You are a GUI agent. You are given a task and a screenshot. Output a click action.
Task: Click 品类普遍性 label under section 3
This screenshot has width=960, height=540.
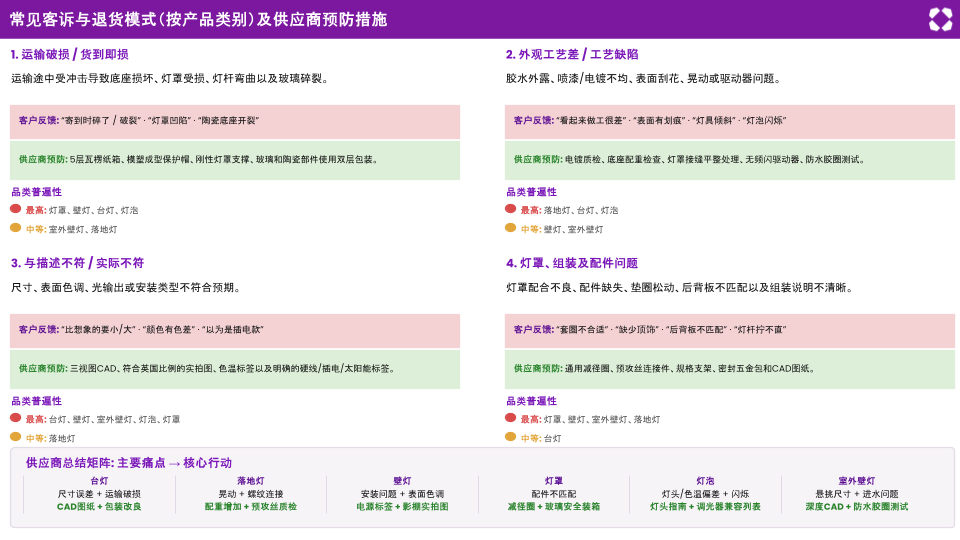(37, 401)
